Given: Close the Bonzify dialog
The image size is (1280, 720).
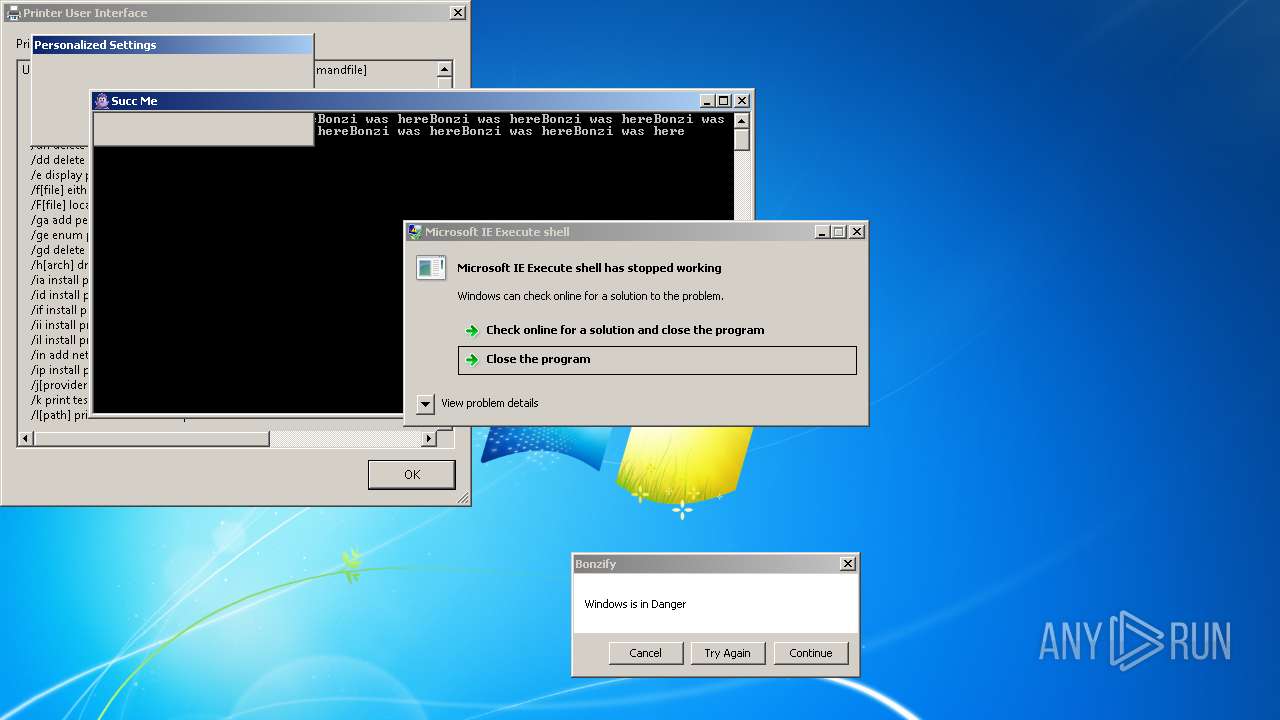Looking at the screenshot, I should [848, 564].
